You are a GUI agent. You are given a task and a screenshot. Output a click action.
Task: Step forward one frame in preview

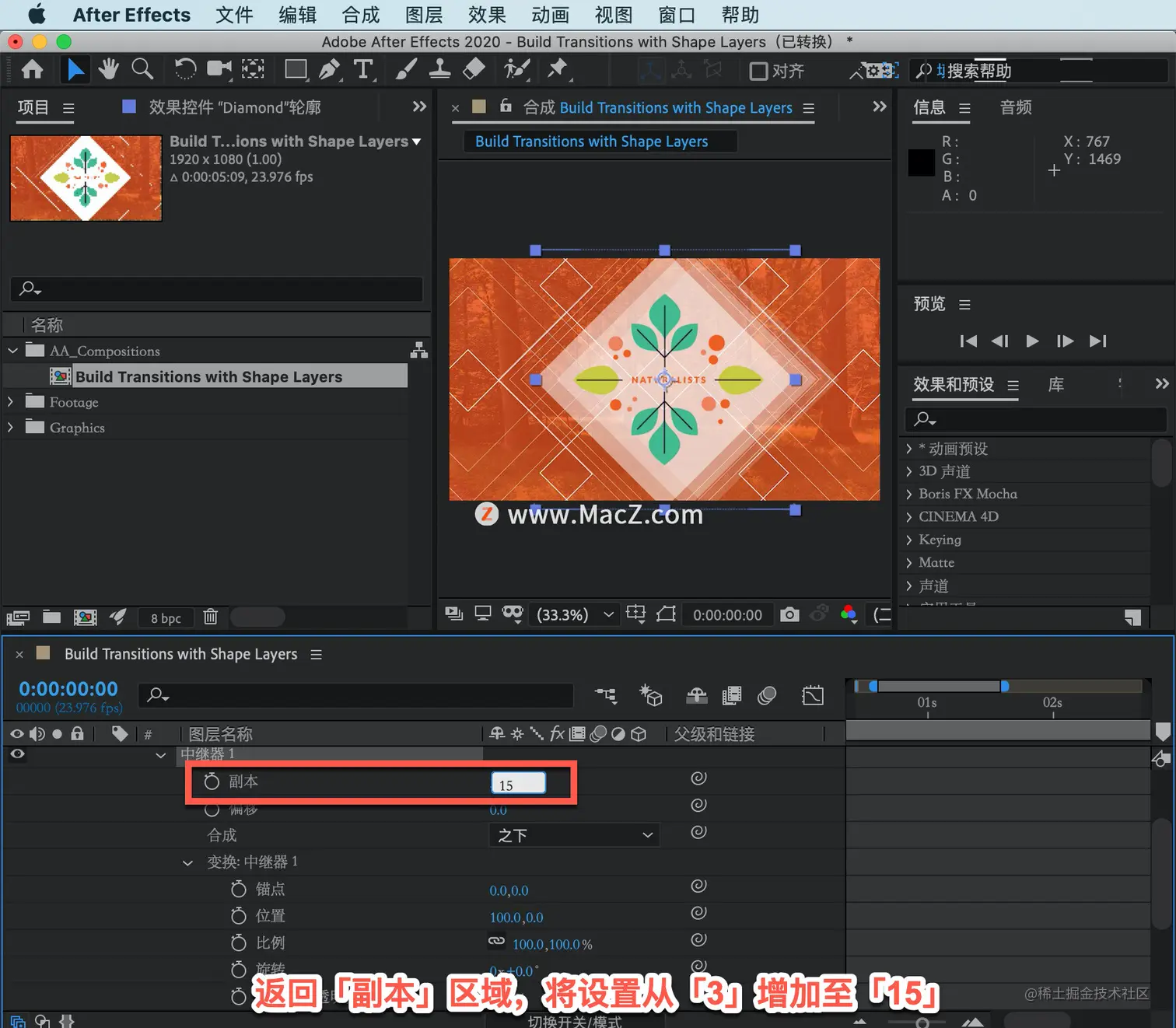(1065, 341)
